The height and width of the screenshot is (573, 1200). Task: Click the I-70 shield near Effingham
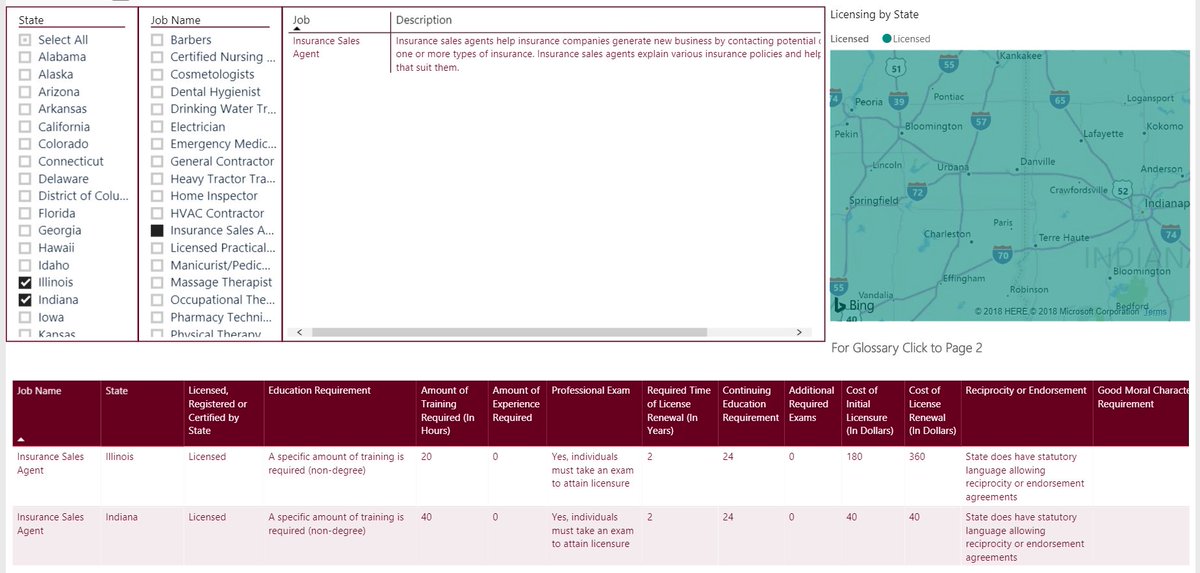[1003, 255]
